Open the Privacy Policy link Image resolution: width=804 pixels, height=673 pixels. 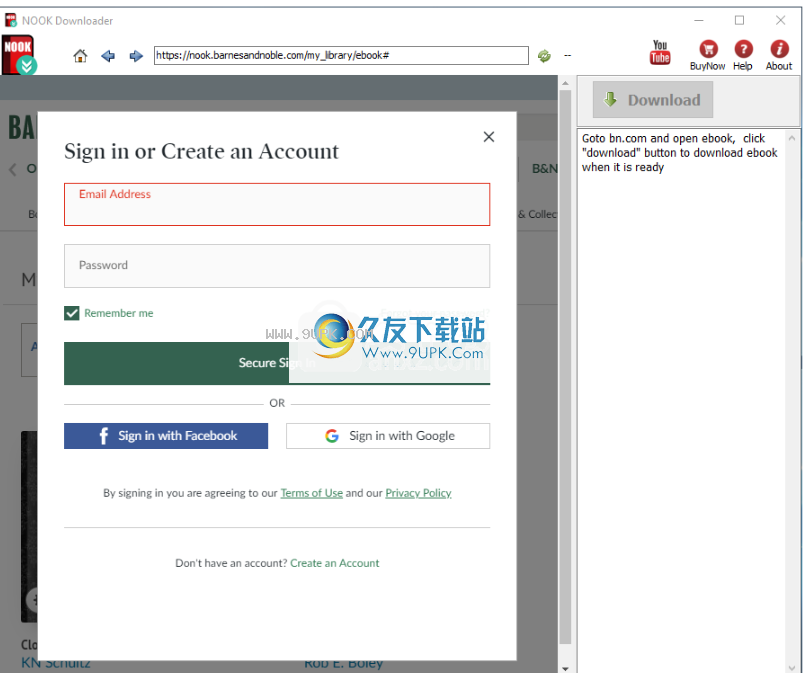(418, 493)
